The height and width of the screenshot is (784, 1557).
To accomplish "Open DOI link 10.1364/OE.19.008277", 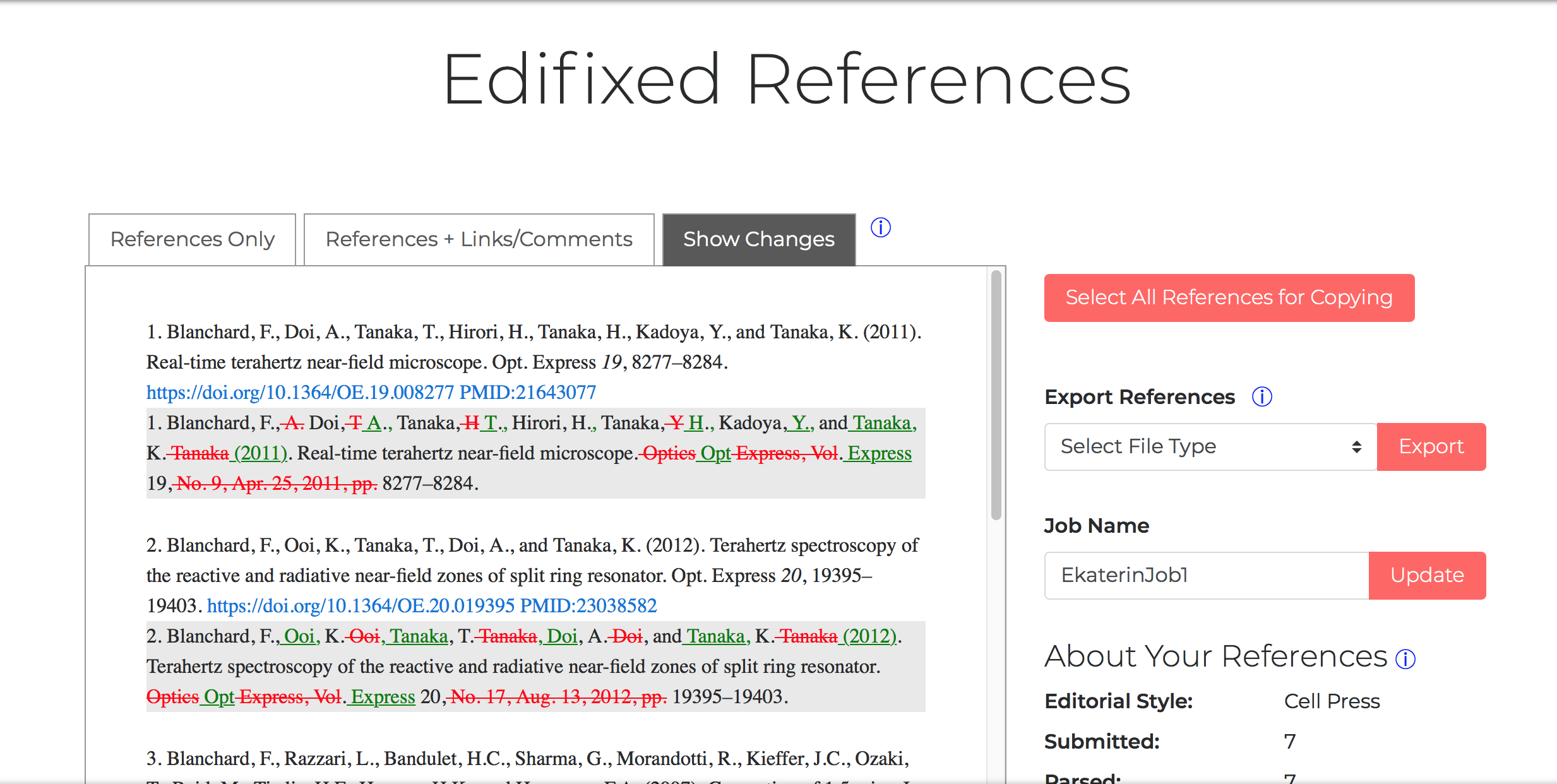I will point(300,393).
